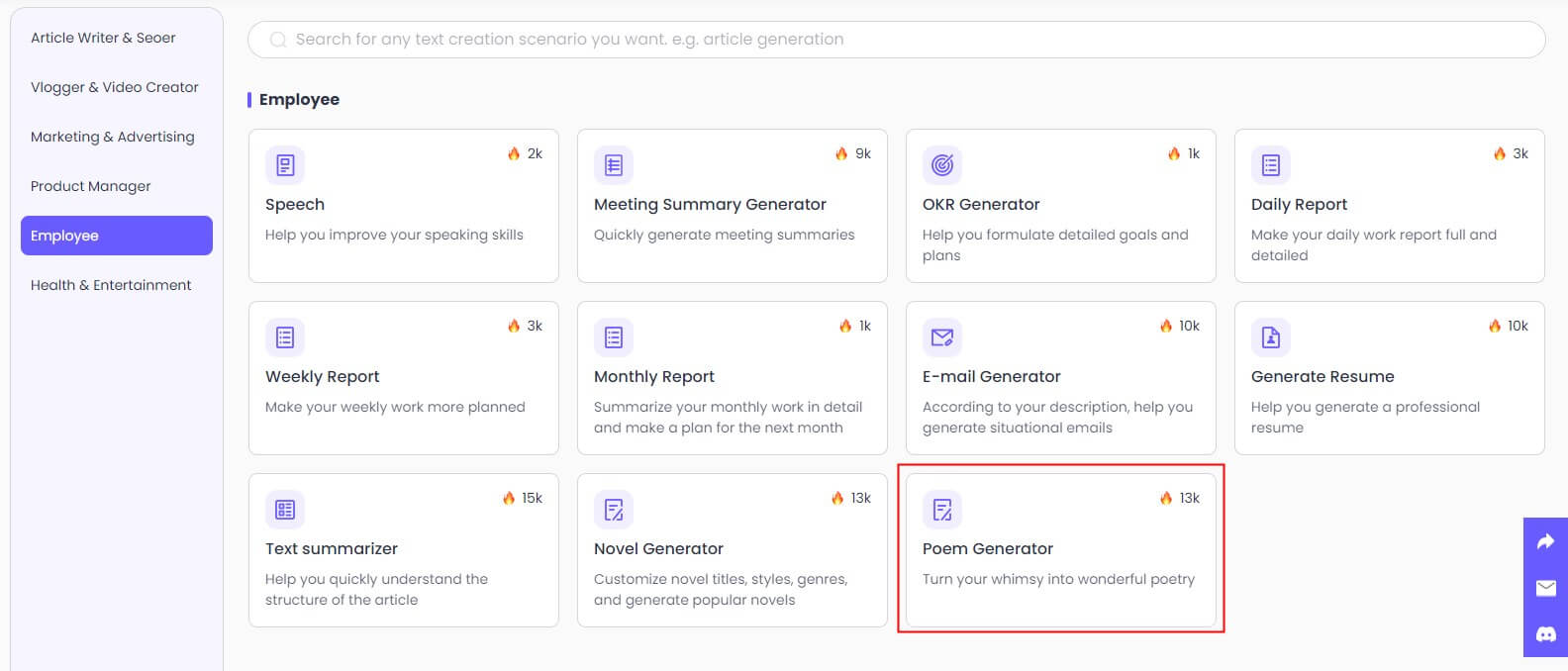Viewport: 1568px width, 671px height.
Task: Click the Monthly Report card icon
Action: point(614,337)
